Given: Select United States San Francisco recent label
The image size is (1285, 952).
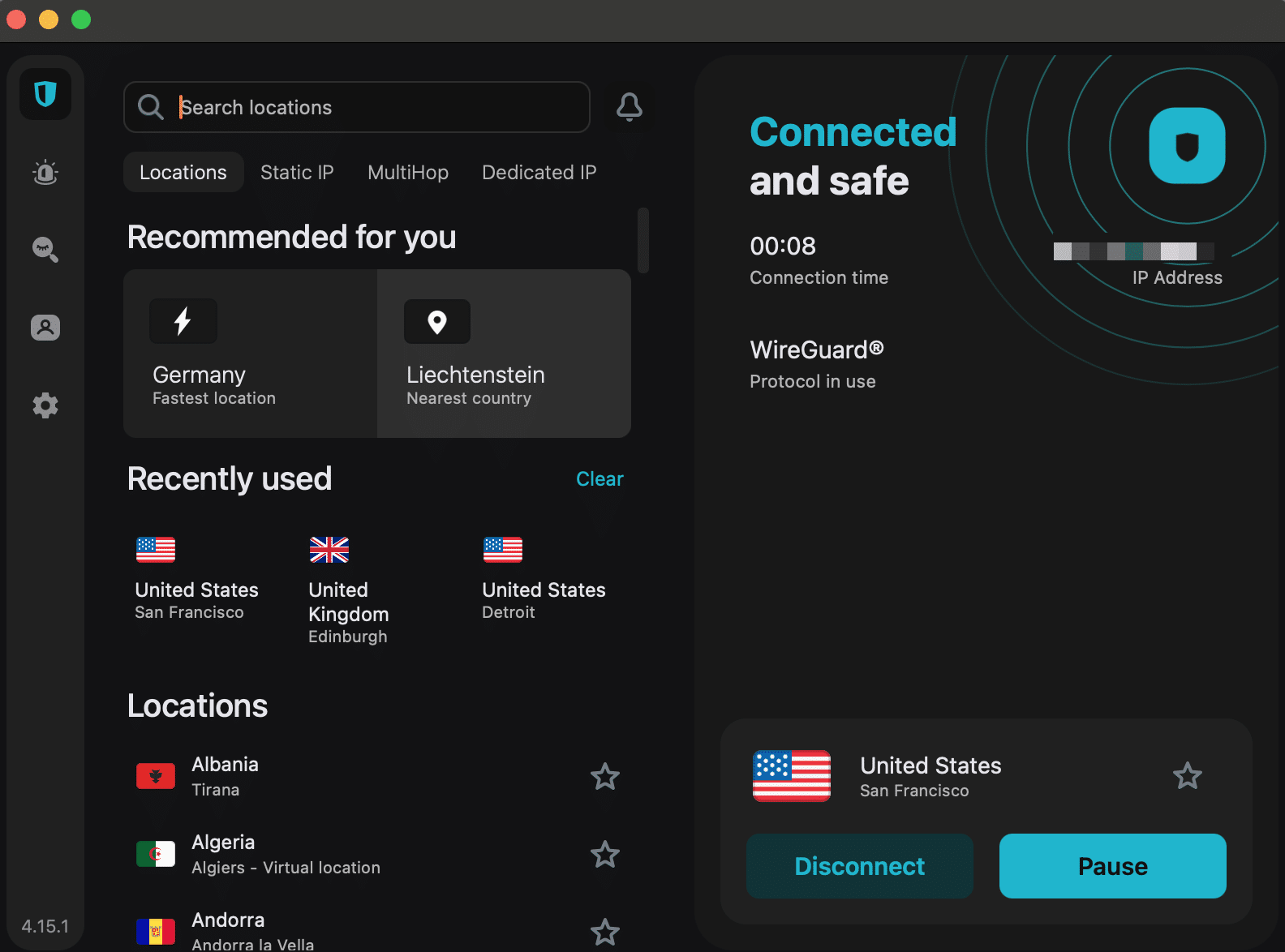Looking at the screenshot, I should 197,600.
